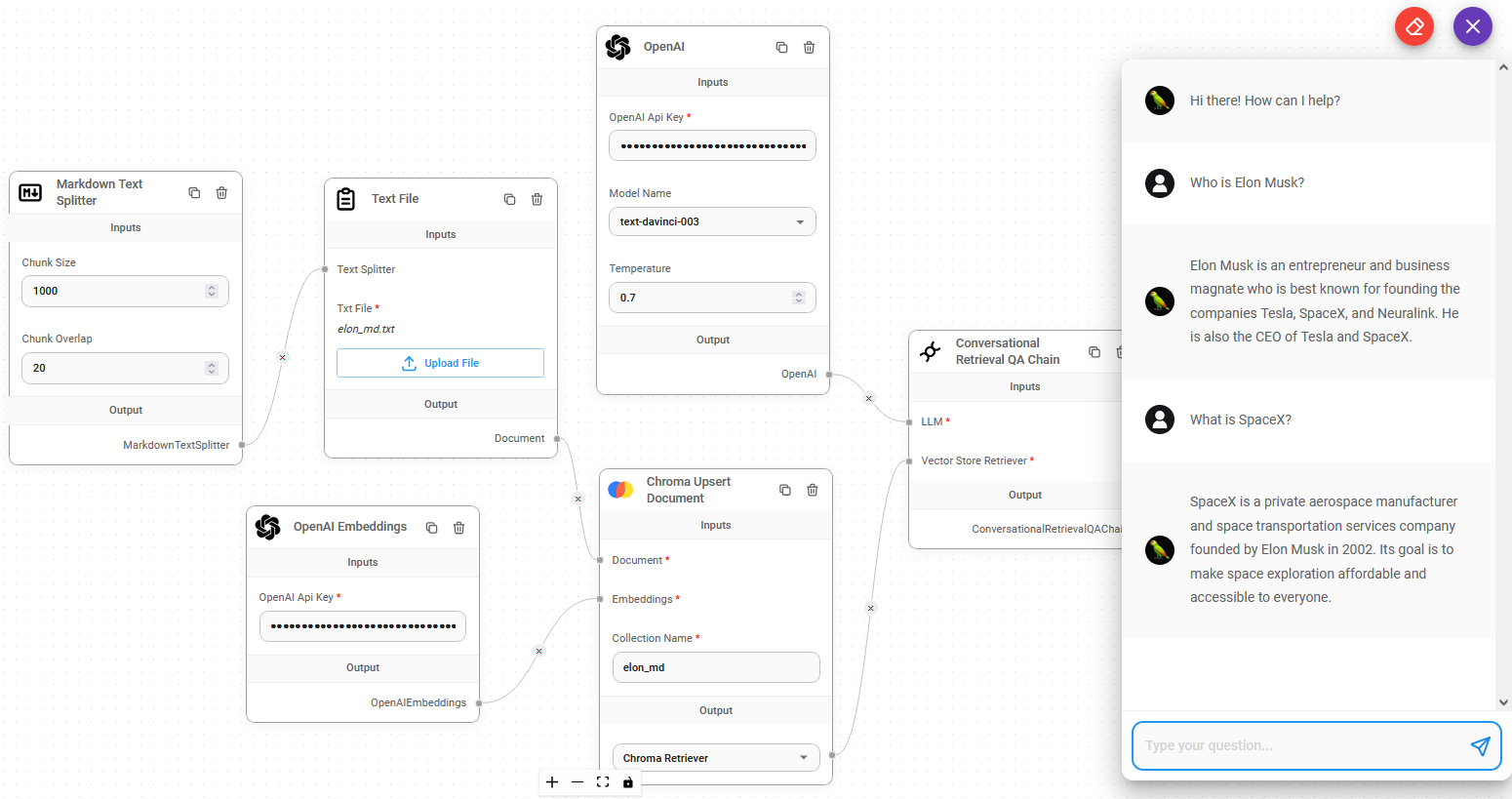Clear the chat with the red eraser button
1512x799 pixels.
(1414, 26)
